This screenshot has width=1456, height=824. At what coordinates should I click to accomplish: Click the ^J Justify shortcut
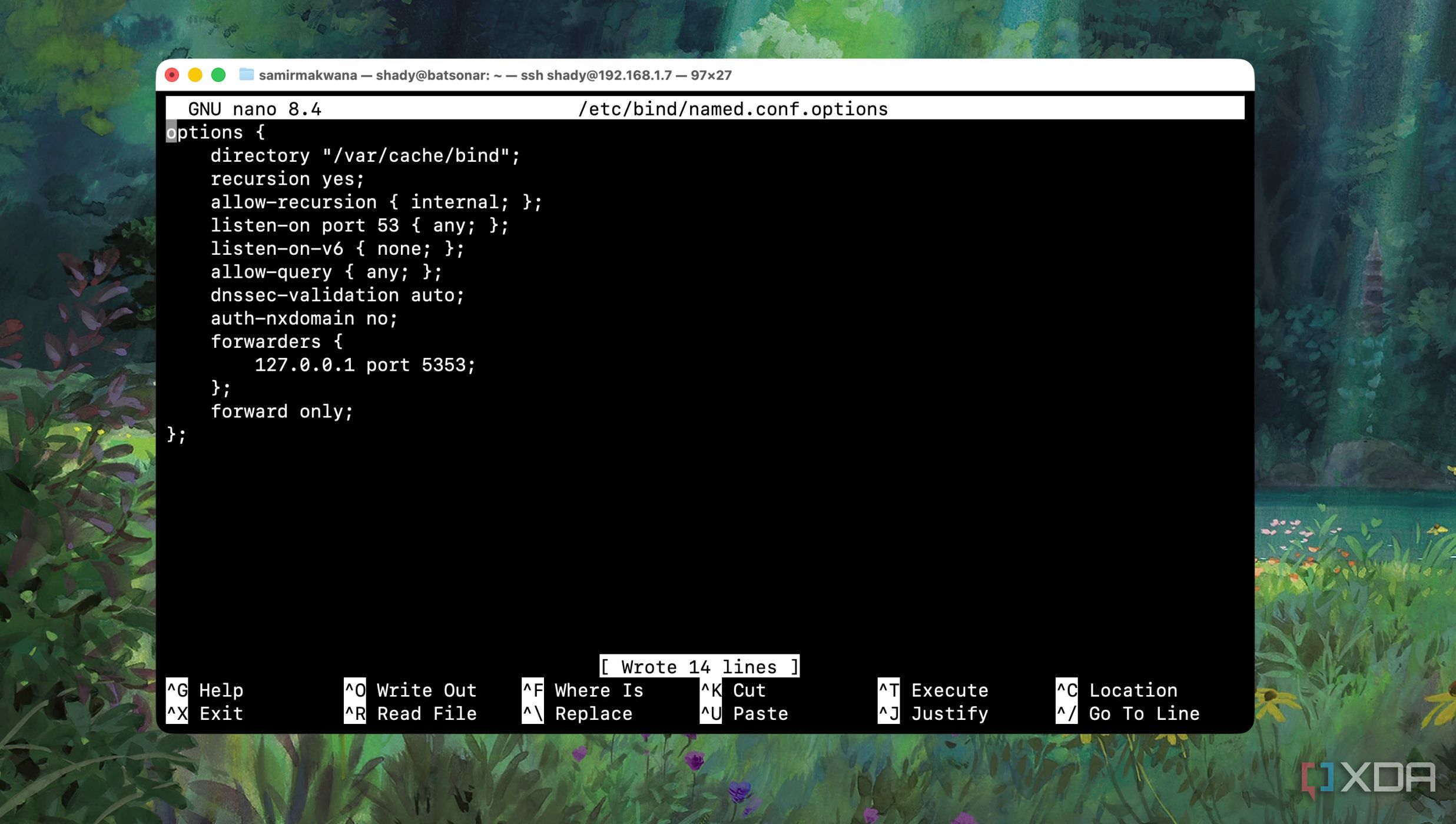coord(933,713)
